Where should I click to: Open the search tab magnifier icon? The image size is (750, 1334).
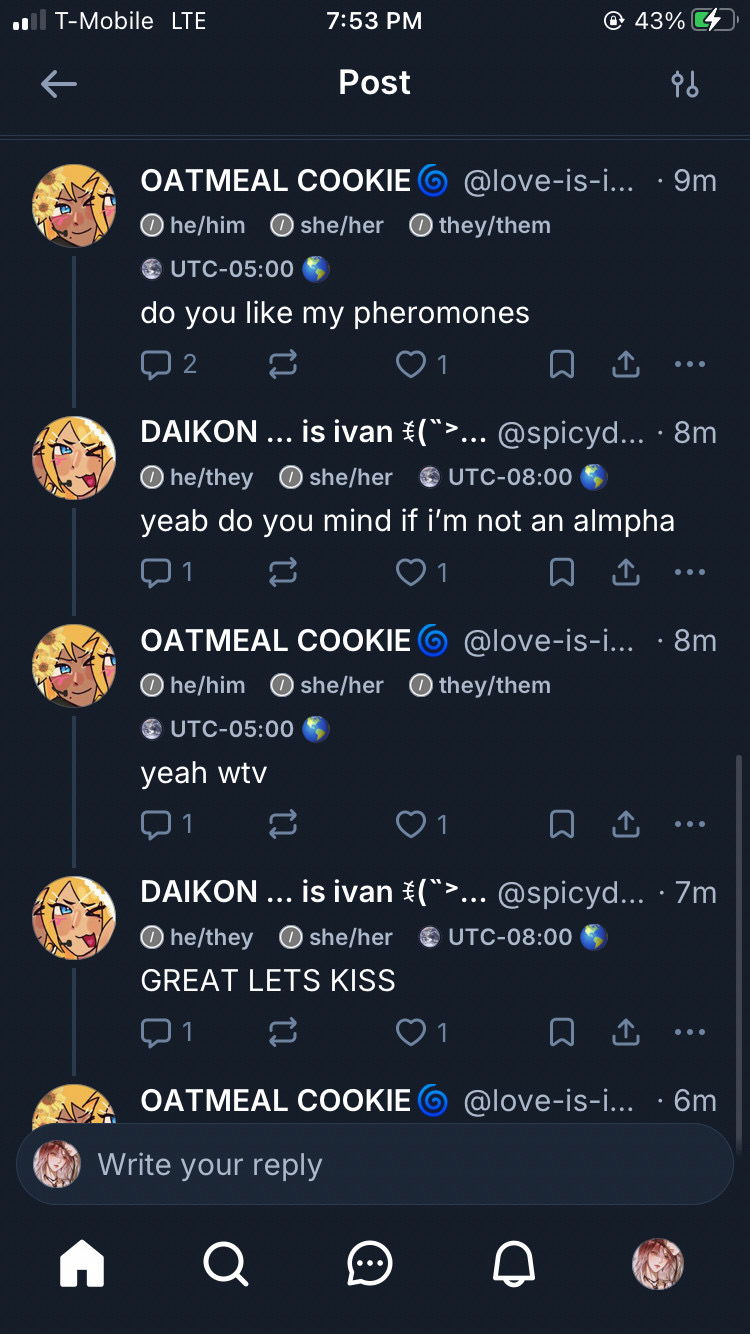[x=226, y=1264]
